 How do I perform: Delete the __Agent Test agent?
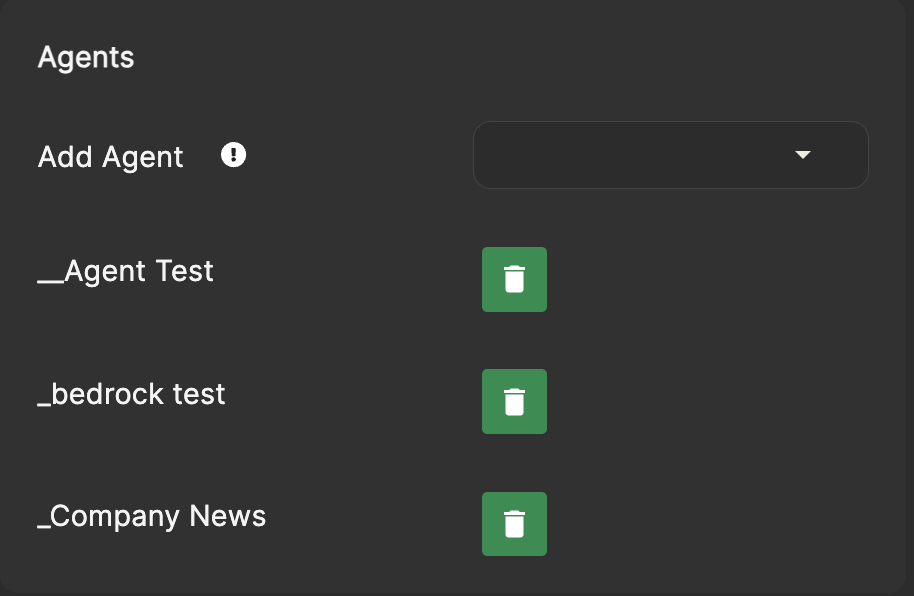[x=514, y=279]
